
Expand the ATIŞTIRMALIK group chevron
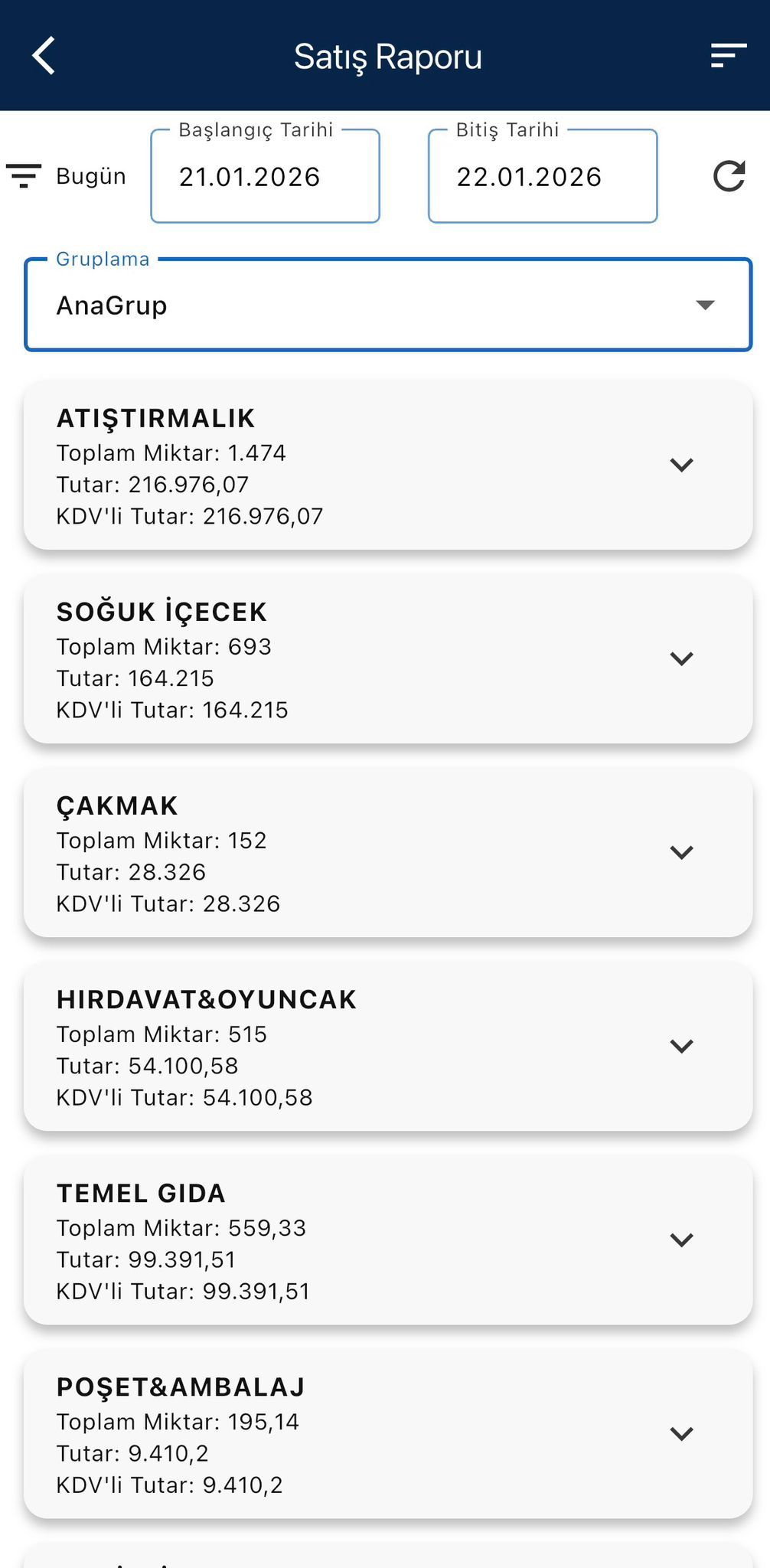pyautogui.click(x=681, y=465)
